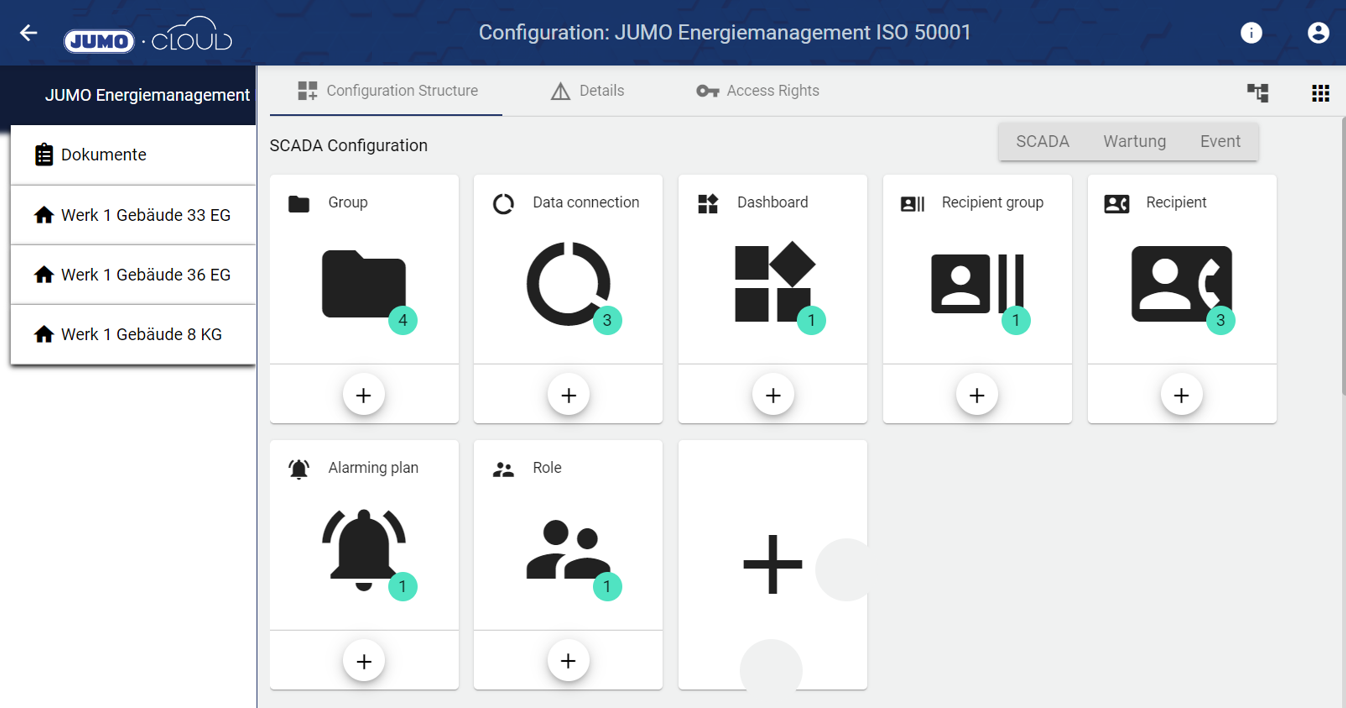Viewport: 1346px width, 708px height.
Task: Open the info icon in header
Action: pyautogui.click(x=1251, y=33)
